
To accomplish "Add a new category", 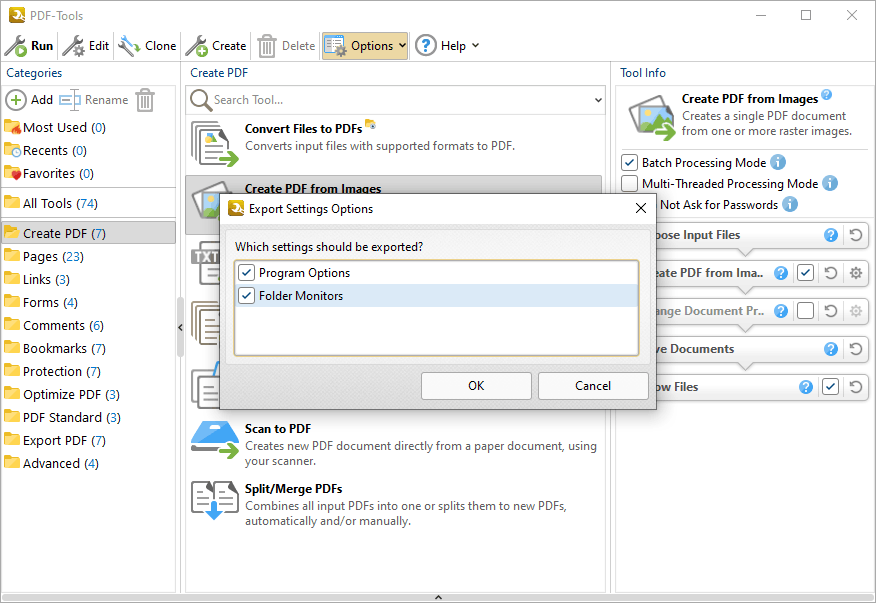I will [x=29, y=100].
